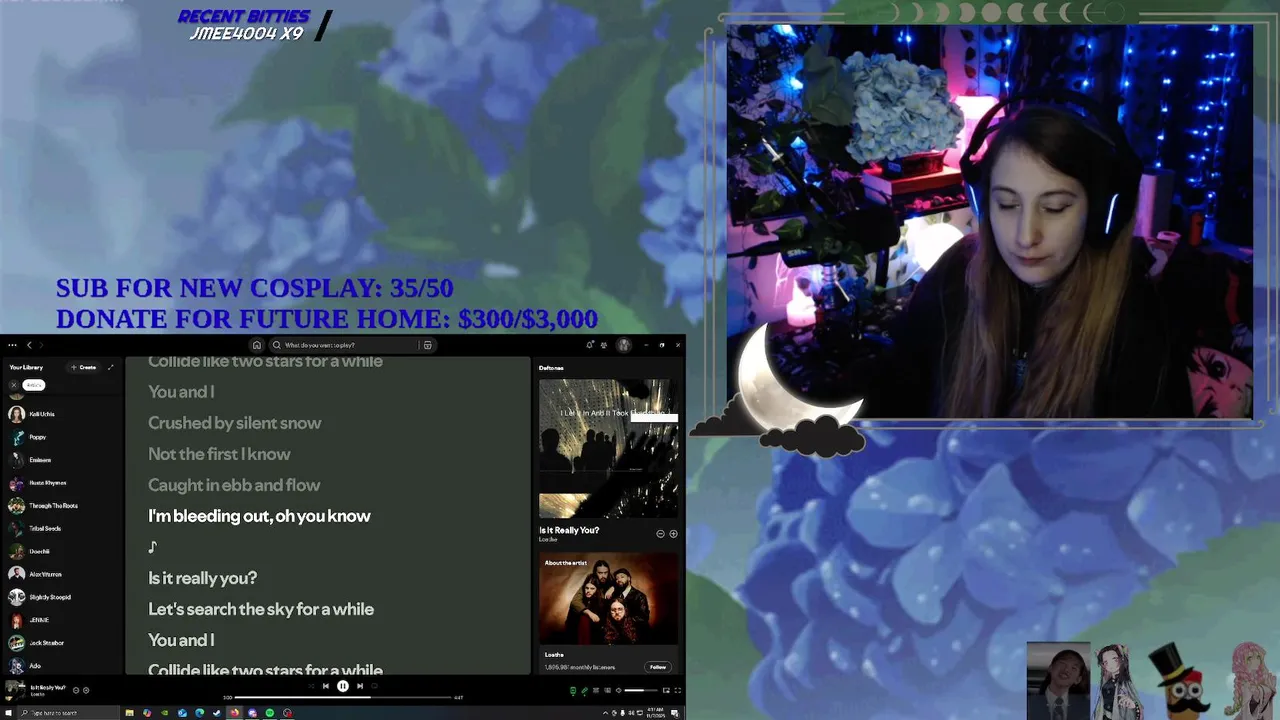Open Through The Roots in library
Viewport: 1280px width, 720px height.
[61, 506]
